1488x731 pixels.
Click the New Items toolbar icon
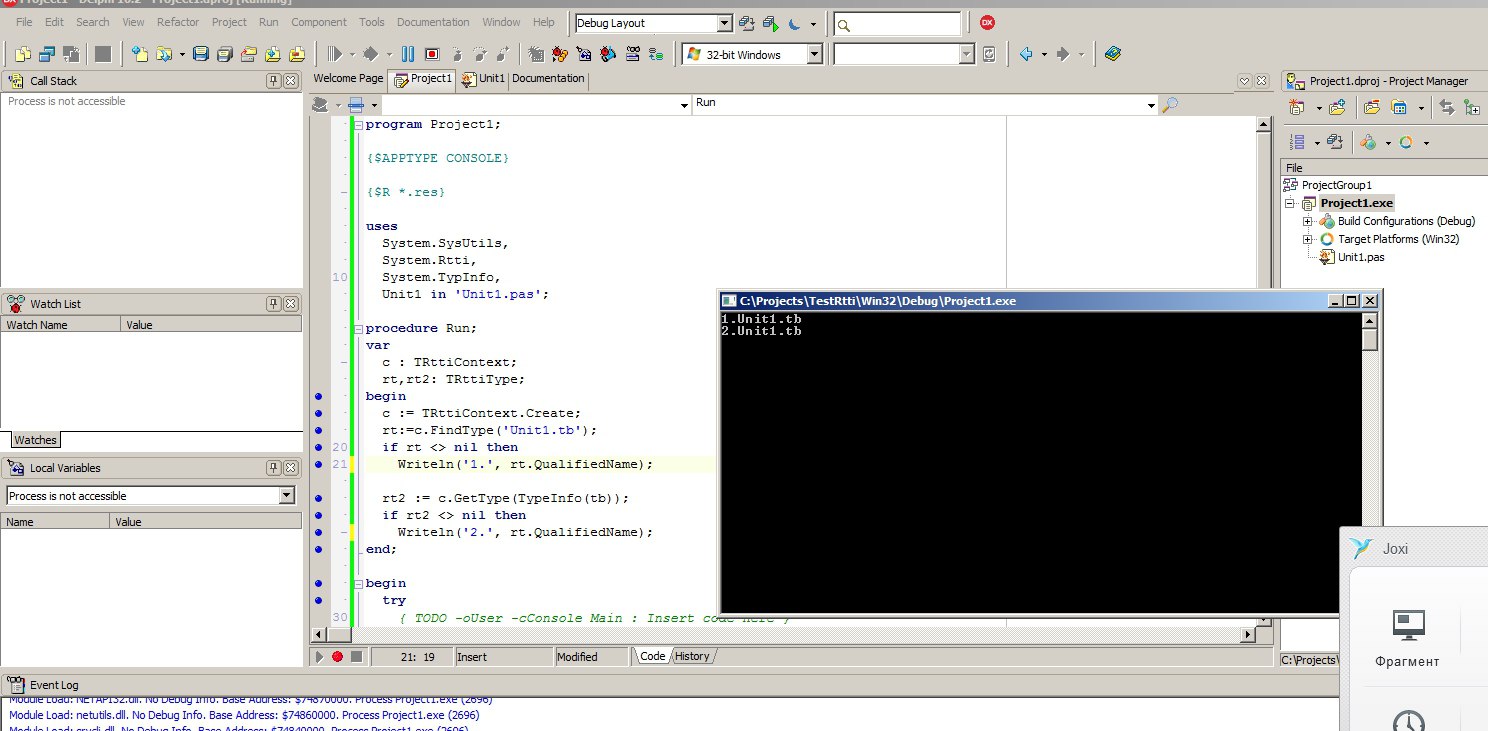click(x=139, y=54)
